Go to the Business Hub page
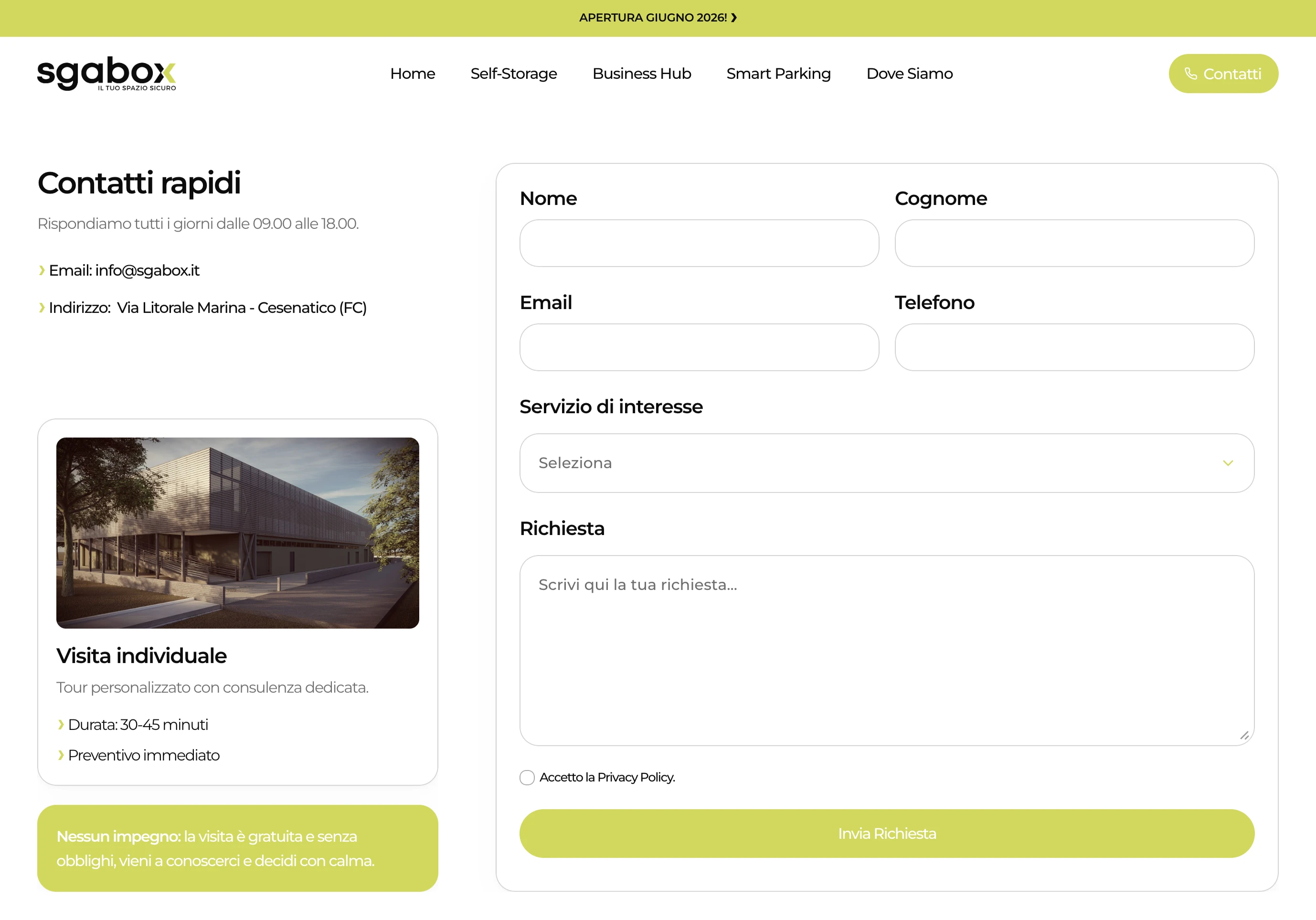 coord(641,74)
